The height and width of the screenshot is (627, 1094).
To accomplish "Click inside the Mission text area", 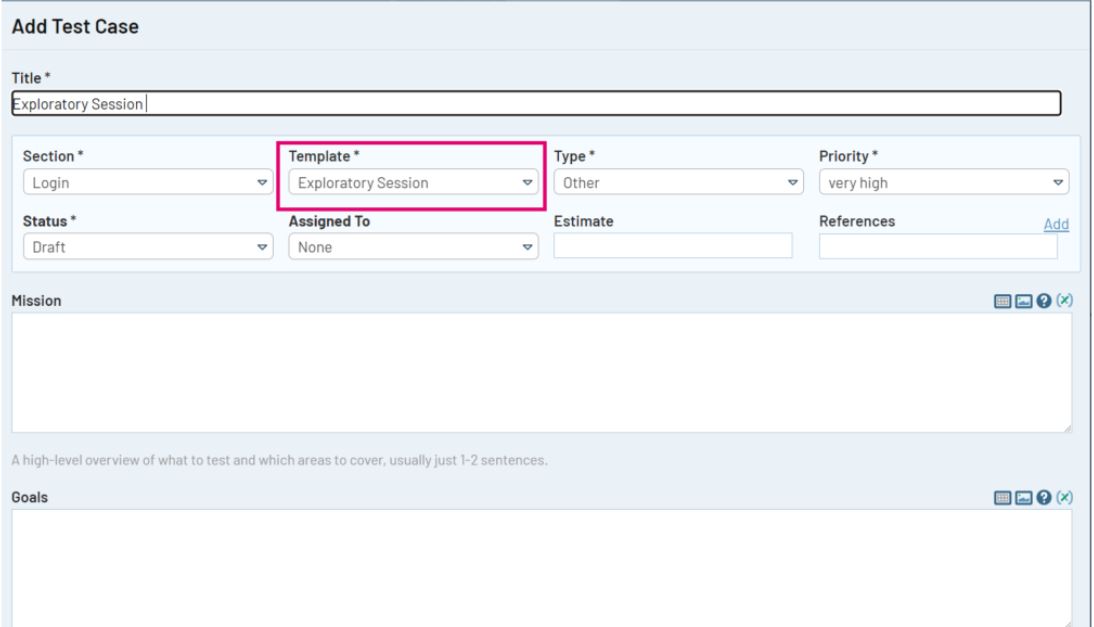I will 540,372.
